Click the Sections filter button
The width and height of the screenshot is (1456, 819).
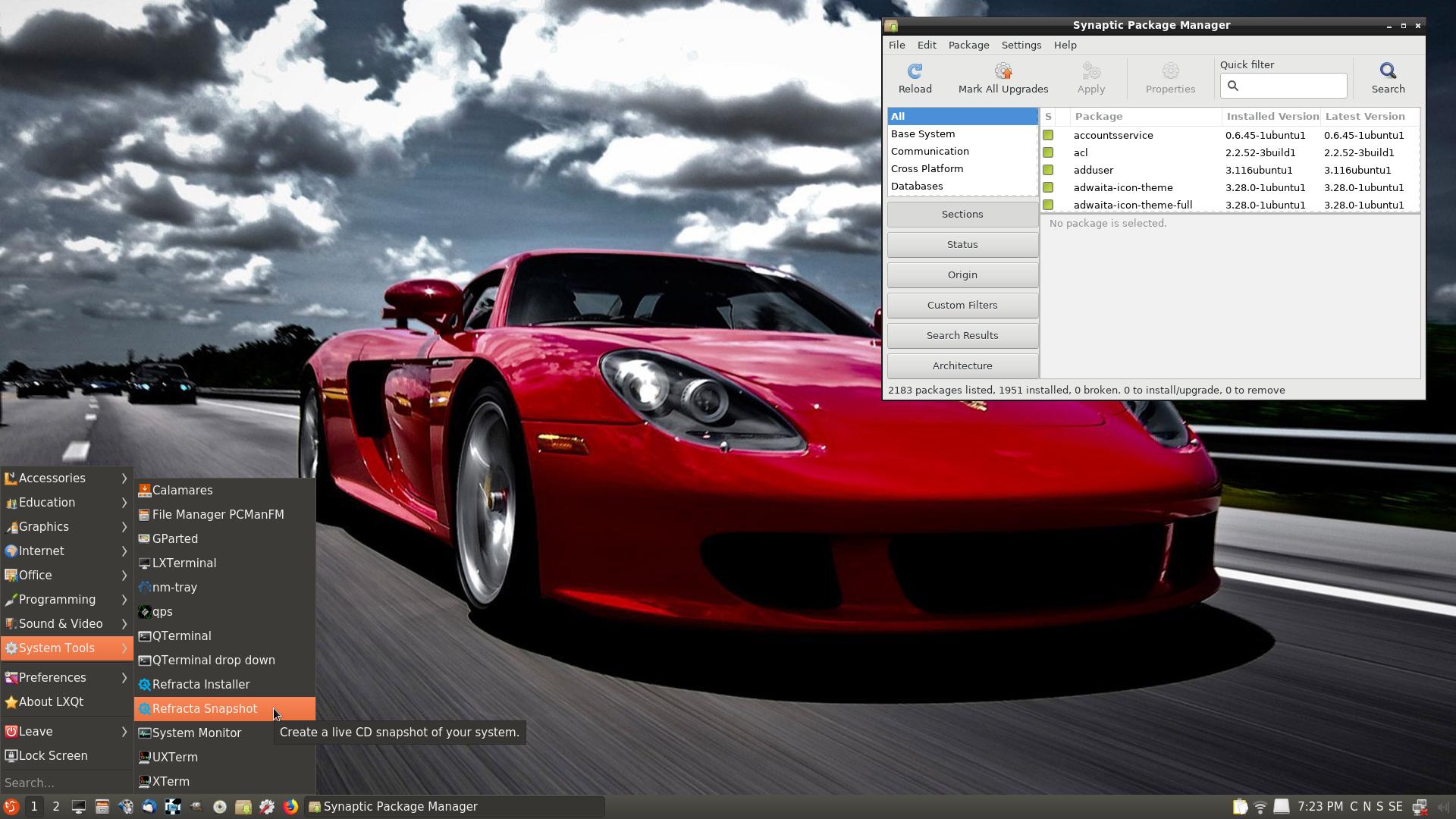[x=962, y=215]
